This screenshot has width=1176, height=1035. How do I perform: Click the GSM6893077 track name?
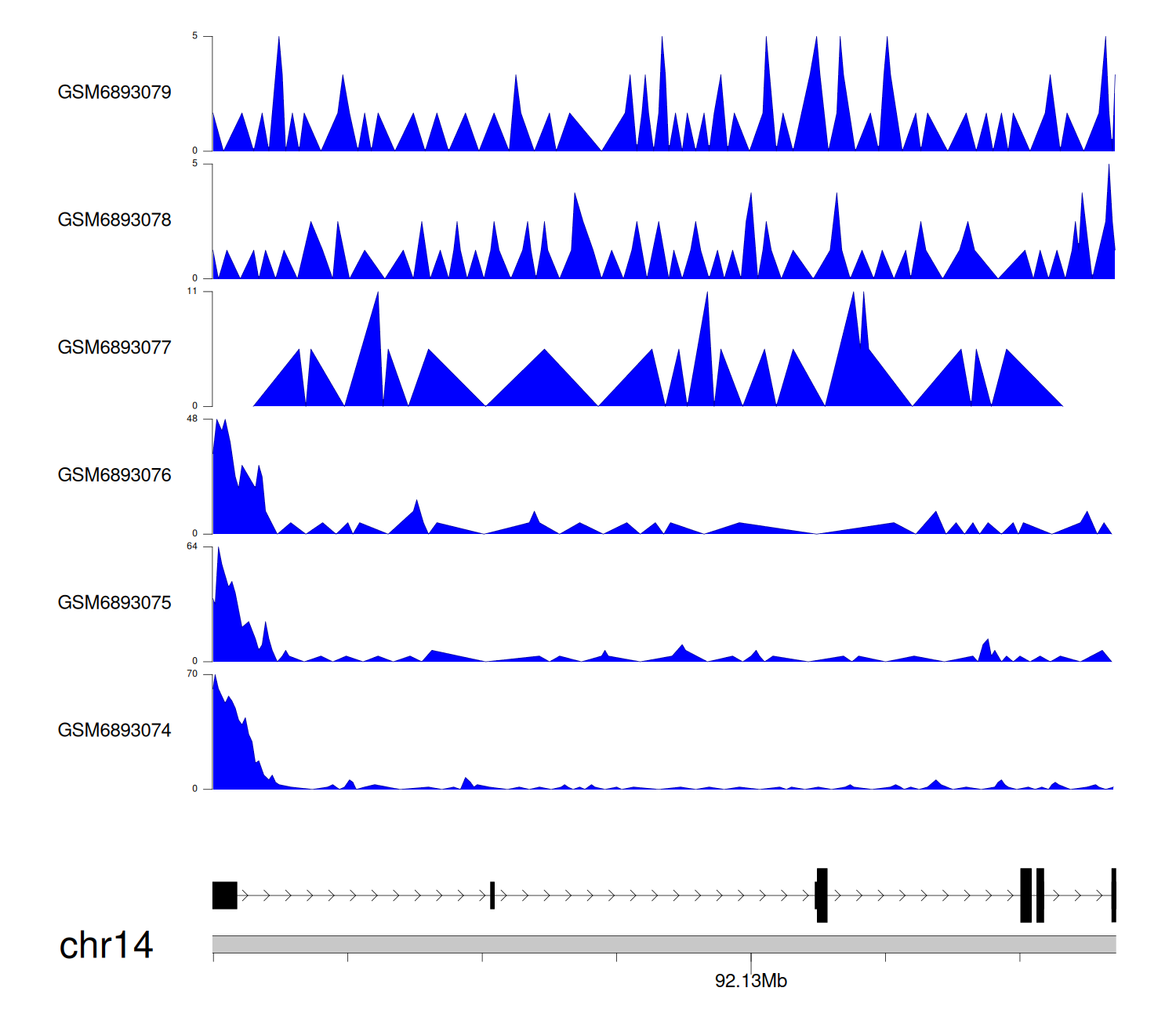coord(114,348)
